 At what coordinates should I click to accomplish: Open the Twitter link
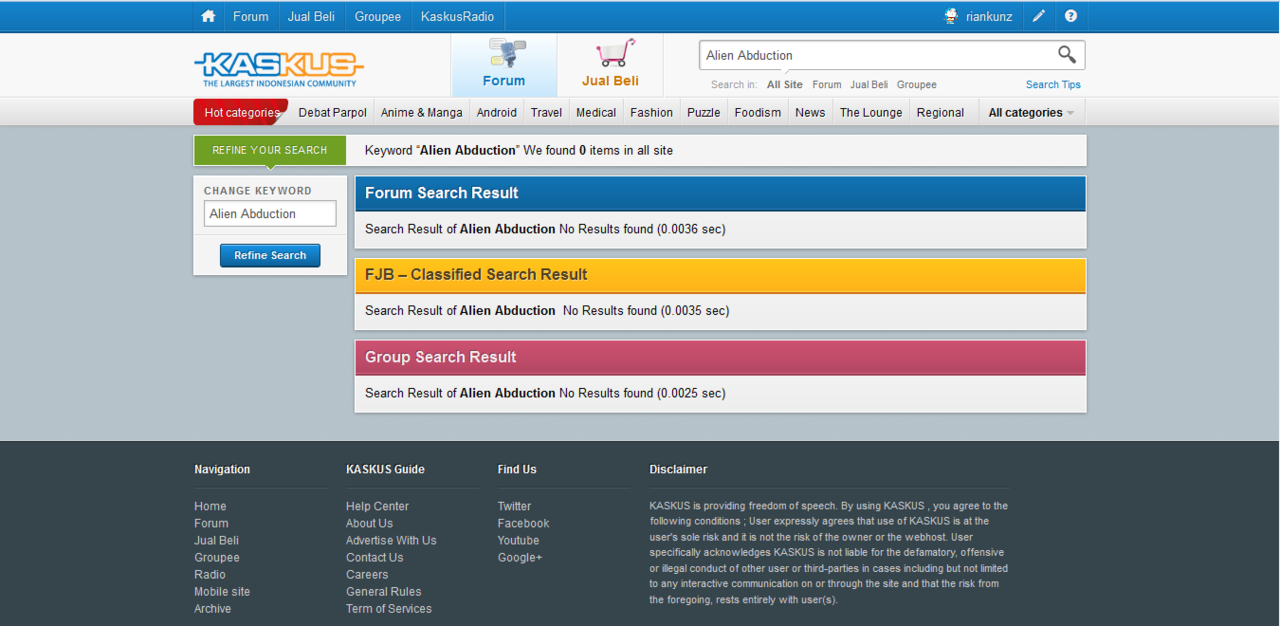515,506
